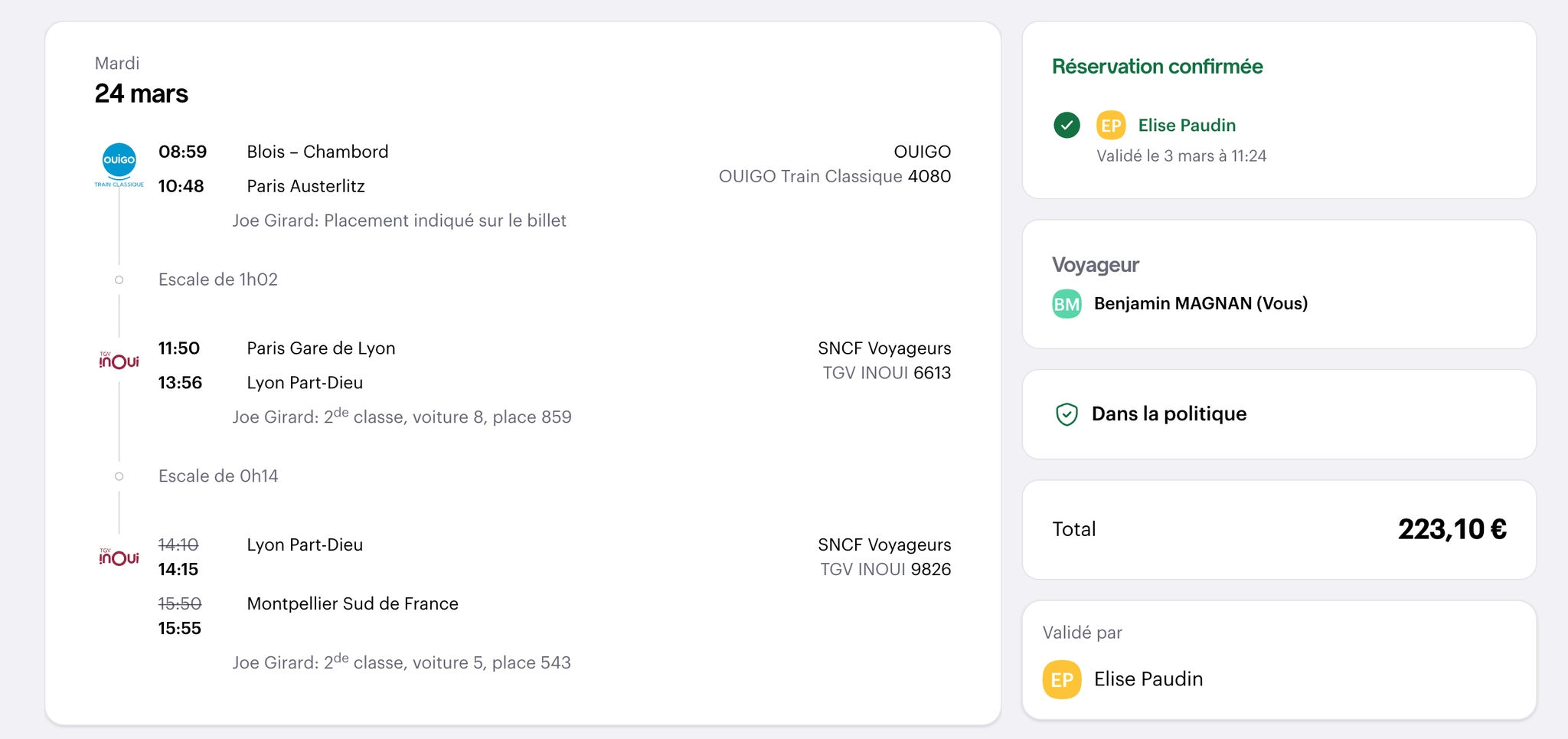Click the Réservation confirmée heading
This screenshot has height=739, width=1568.
1157,67
